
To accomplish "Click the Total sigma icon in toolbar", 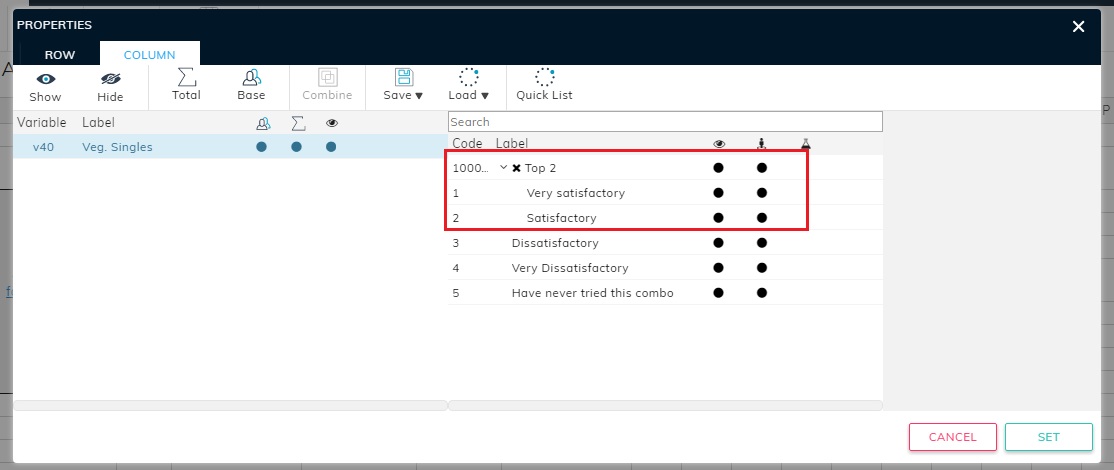I will pyautogui.click(x=186, y=77).
